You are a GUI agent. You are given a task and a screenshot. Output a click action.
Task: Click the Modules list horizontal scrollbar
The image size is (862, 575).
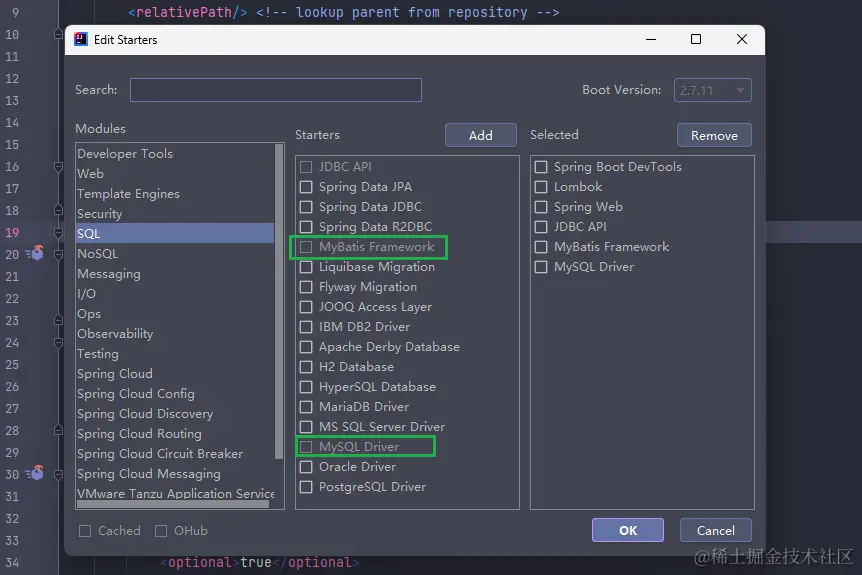tap(173, 504)
